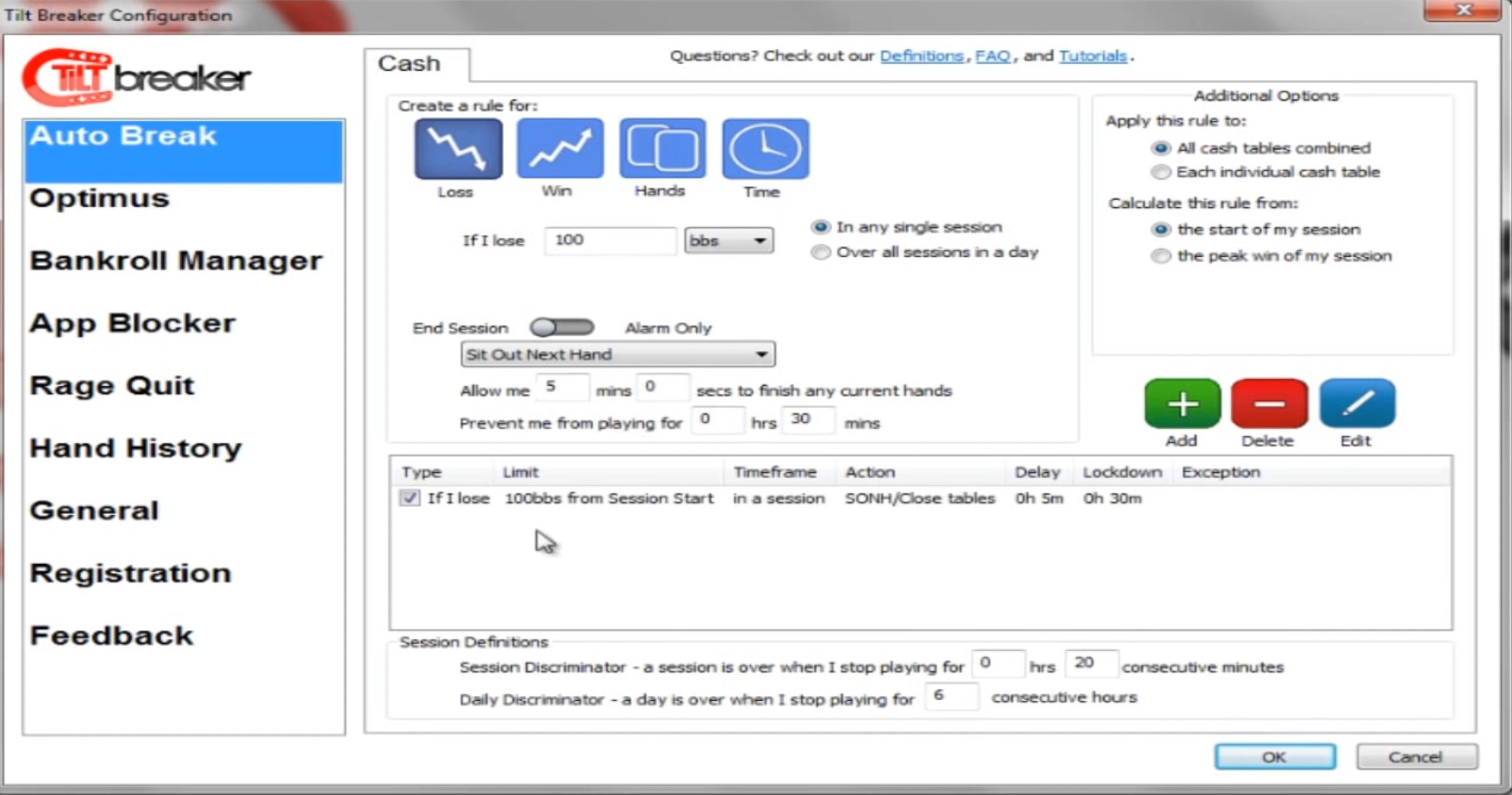
Task: Click the Cancel button
Action: tap(1416, 757)
